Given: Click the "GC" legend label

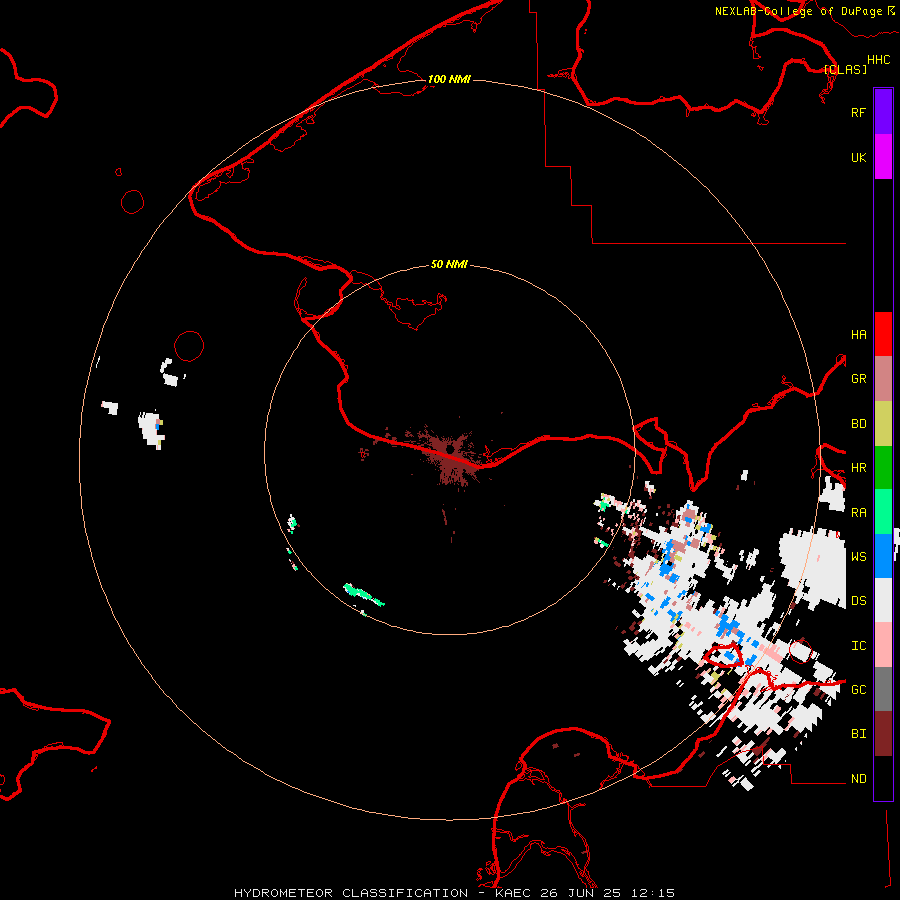Looking at the screenshot, I should tap(858, 690).
